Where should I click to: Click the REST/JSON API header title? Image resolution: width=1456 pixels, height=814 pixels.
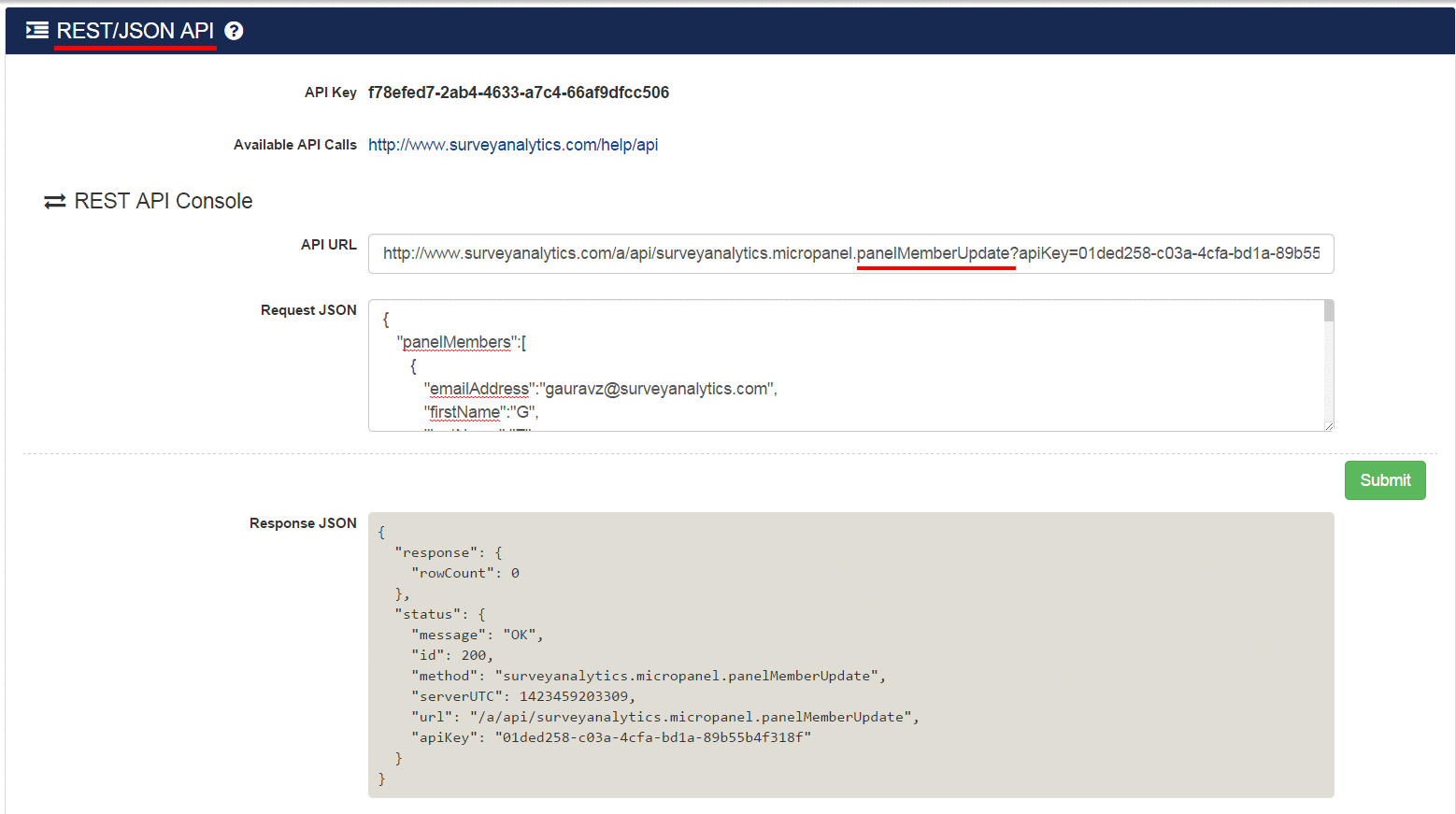tap(136, 31)
